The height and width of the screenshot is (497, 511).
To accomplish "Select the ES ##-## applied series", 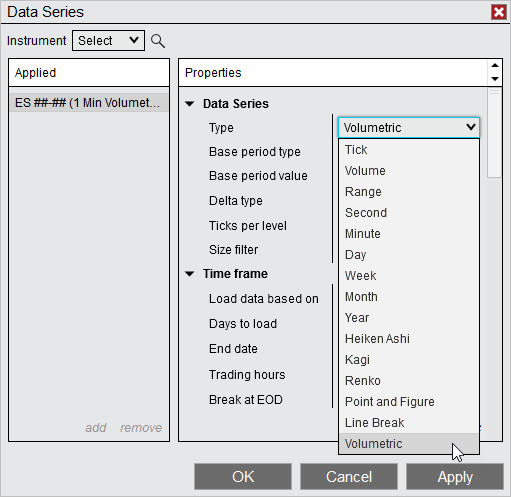I will [89, 103].
